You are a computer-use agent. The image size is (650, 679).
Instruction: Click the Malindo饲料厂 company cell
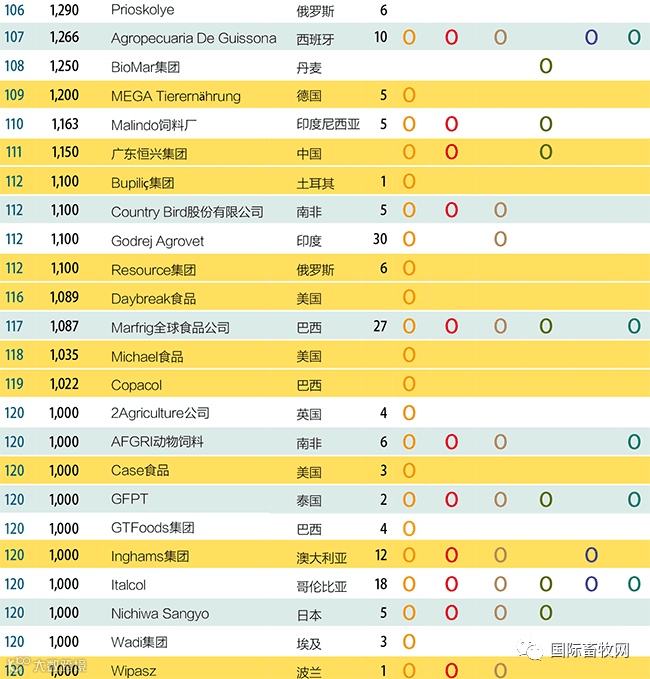[153, 125]
